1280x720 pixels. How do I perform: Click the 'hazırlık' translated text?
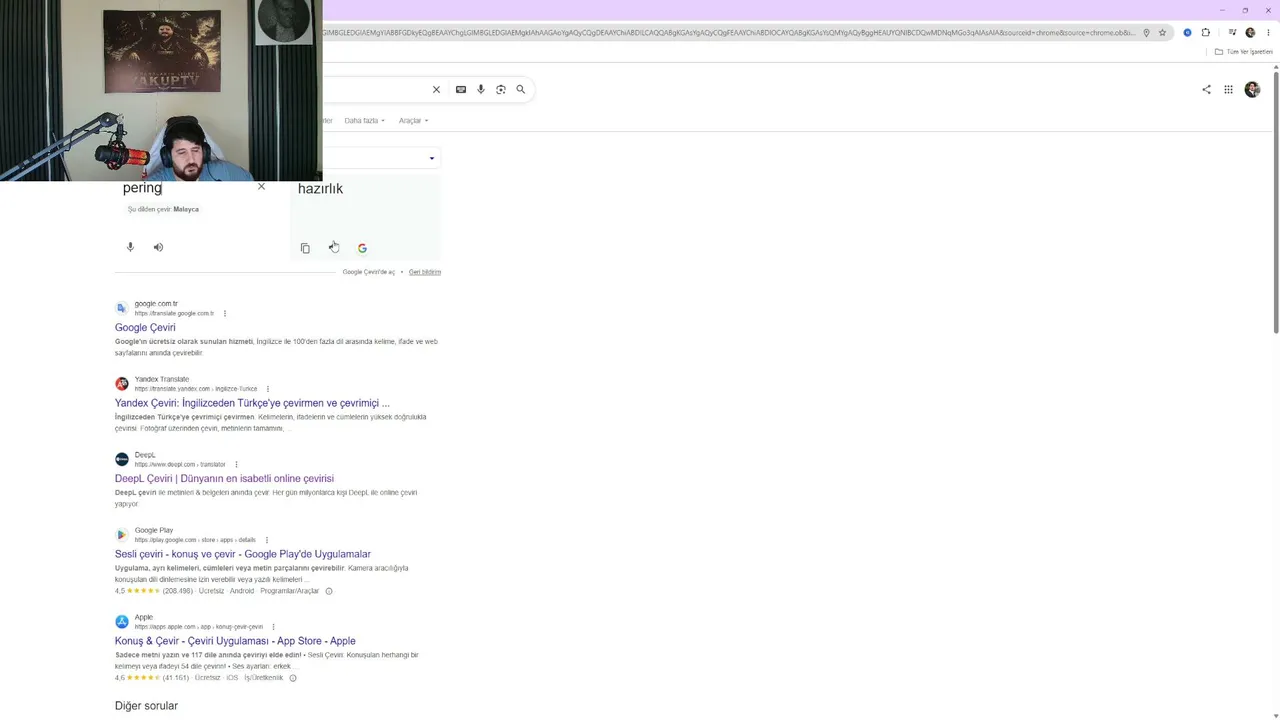click(x=320, y=189)
